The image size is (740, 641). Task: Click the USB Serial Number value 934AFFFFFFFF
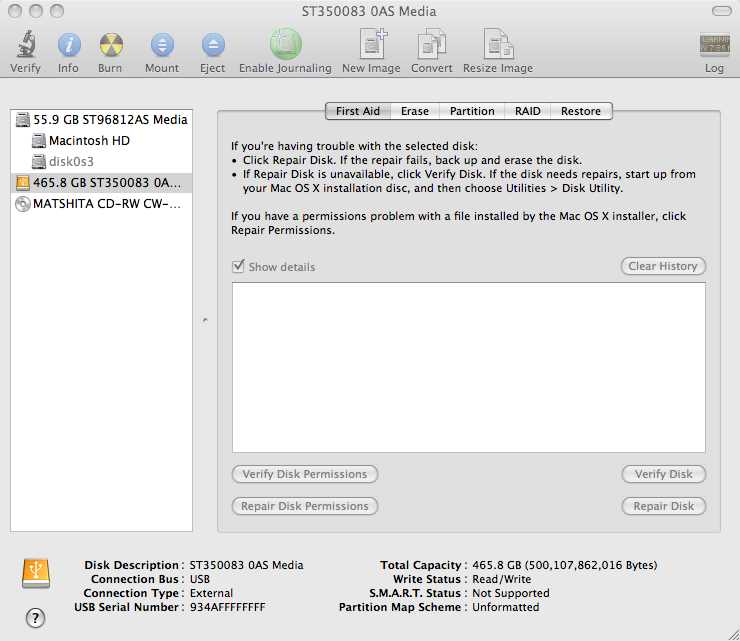click(x=227, y=607)
